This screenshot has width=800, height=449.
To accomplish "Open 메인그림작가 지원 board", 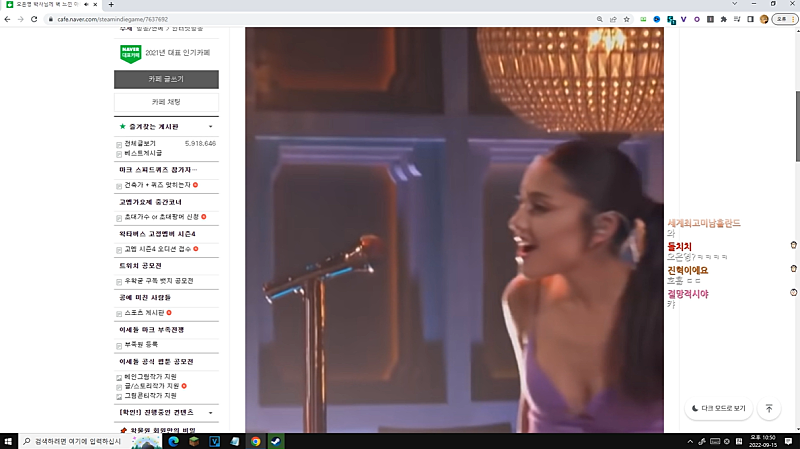I will pos(150,377).
